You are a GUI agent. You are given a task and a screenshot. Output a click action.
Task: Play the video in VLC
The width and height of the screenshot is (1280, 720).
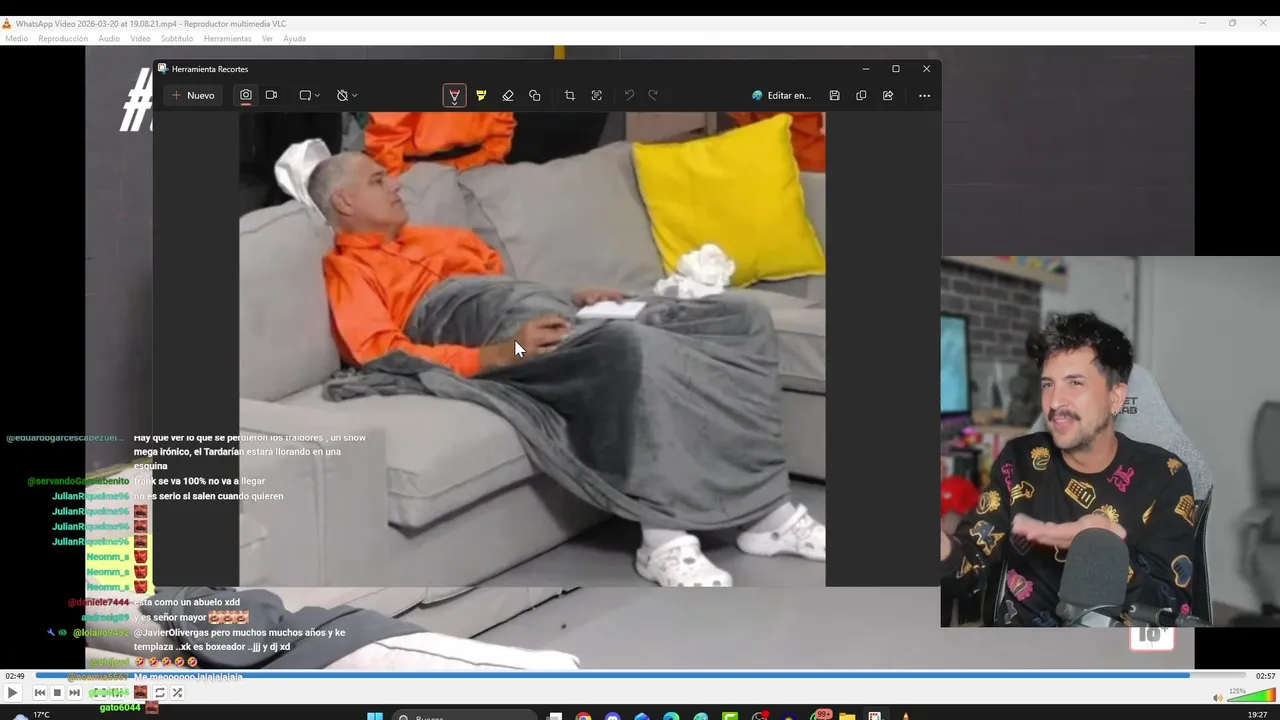click(x=12, y=692)
